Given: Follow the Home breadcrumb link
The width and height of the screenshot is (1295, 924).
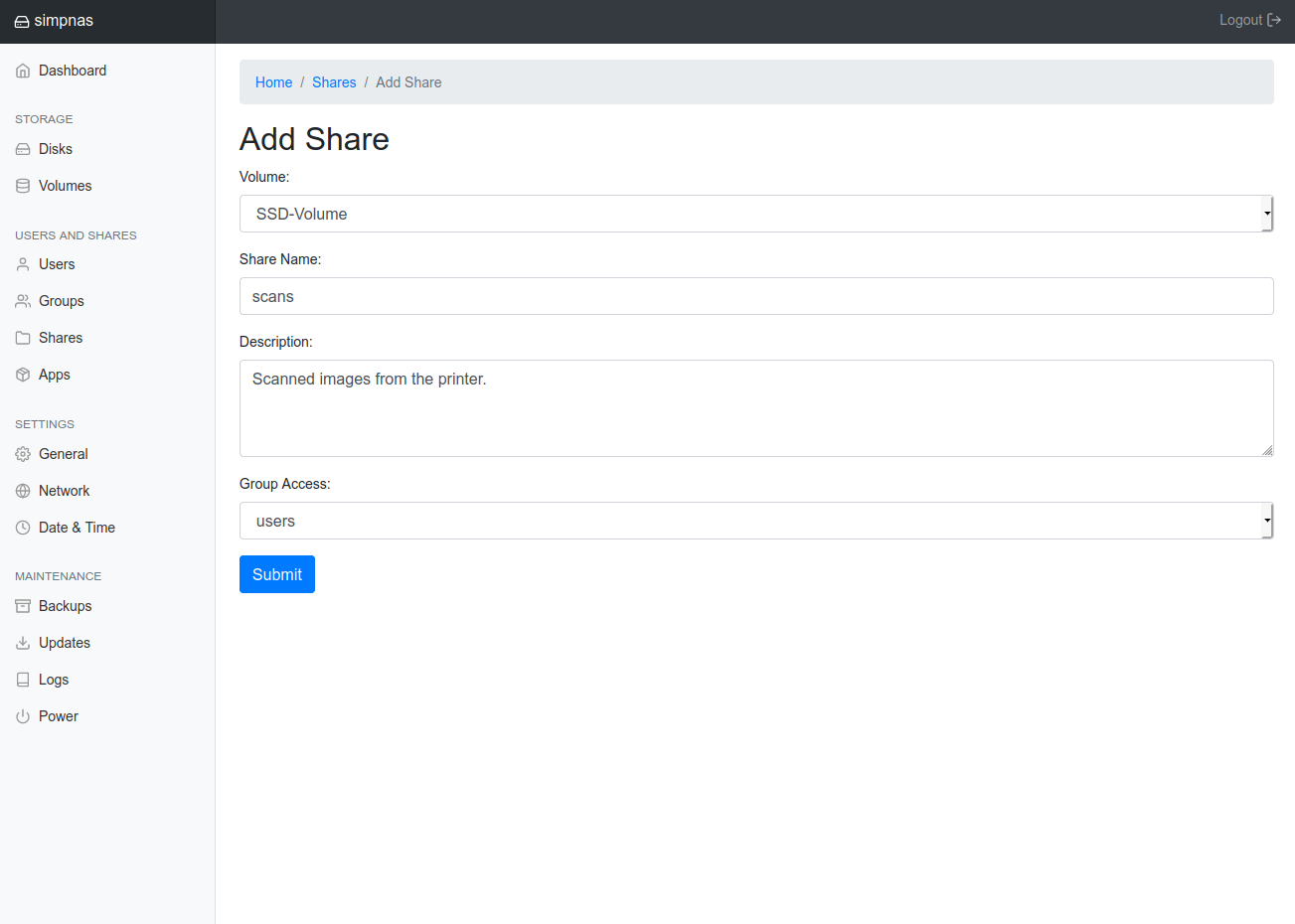Looking at the screenshot, I should coord(273,82).
